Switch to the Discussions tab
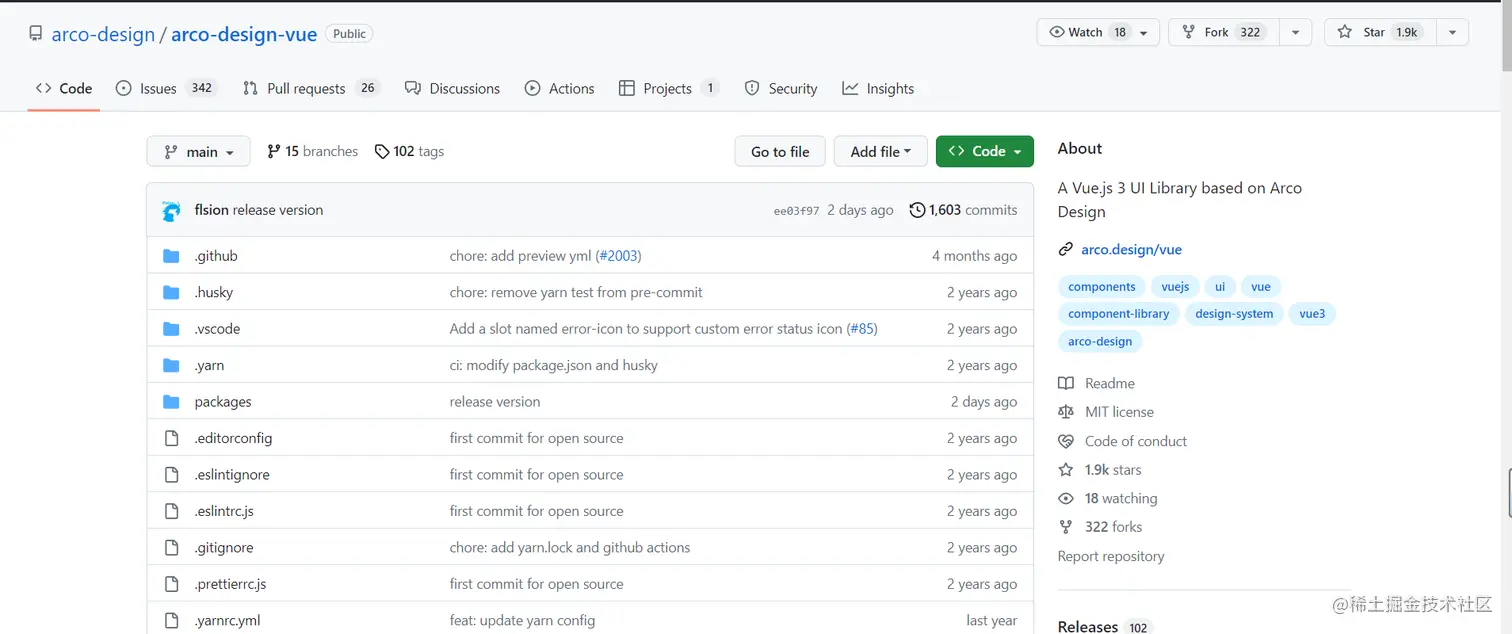The image size is (1512, 634). coord(452,89)
